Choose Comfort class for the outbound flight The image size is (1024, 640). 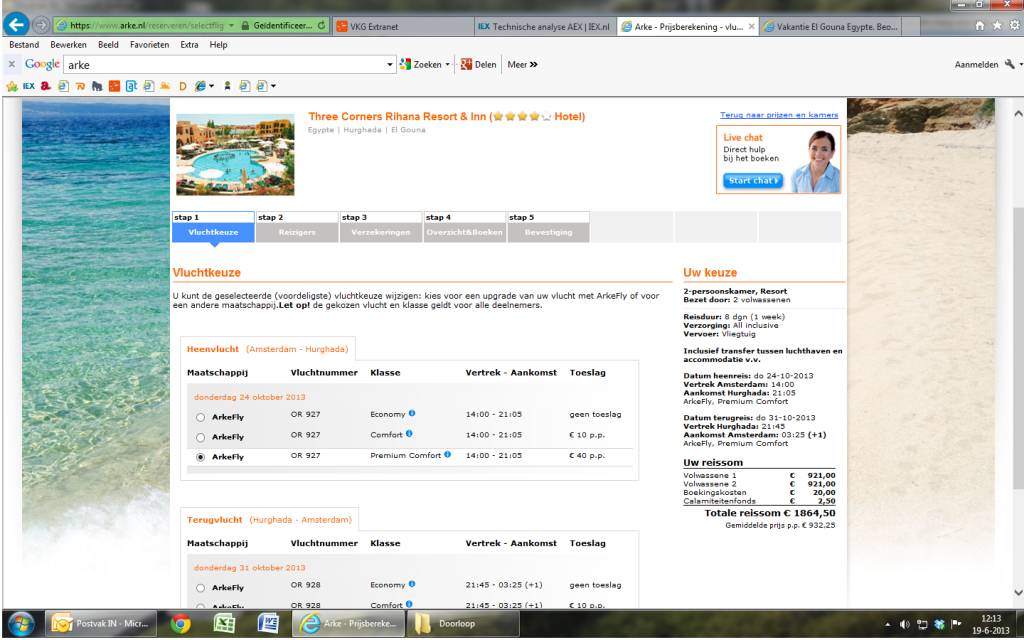(201, 437)
